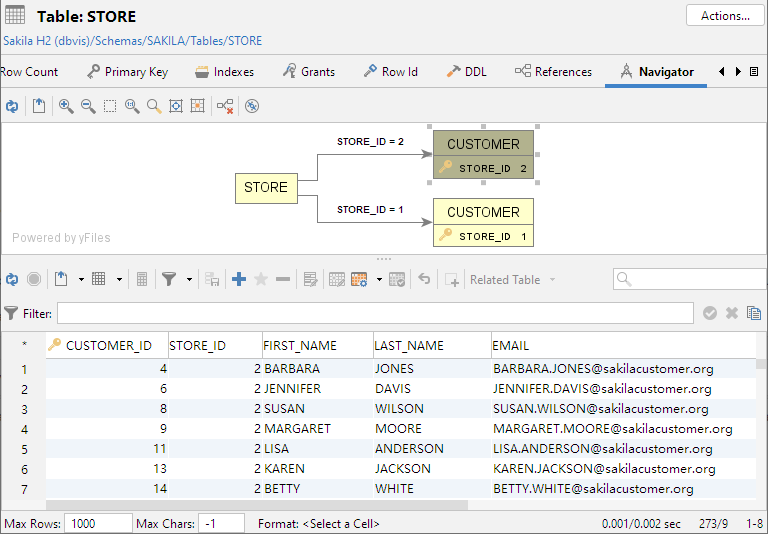The width and height of the screenshot is (768, 534).
Task: Open the filter funnel dropdown arrow
Action: click(x=188, y=280)
